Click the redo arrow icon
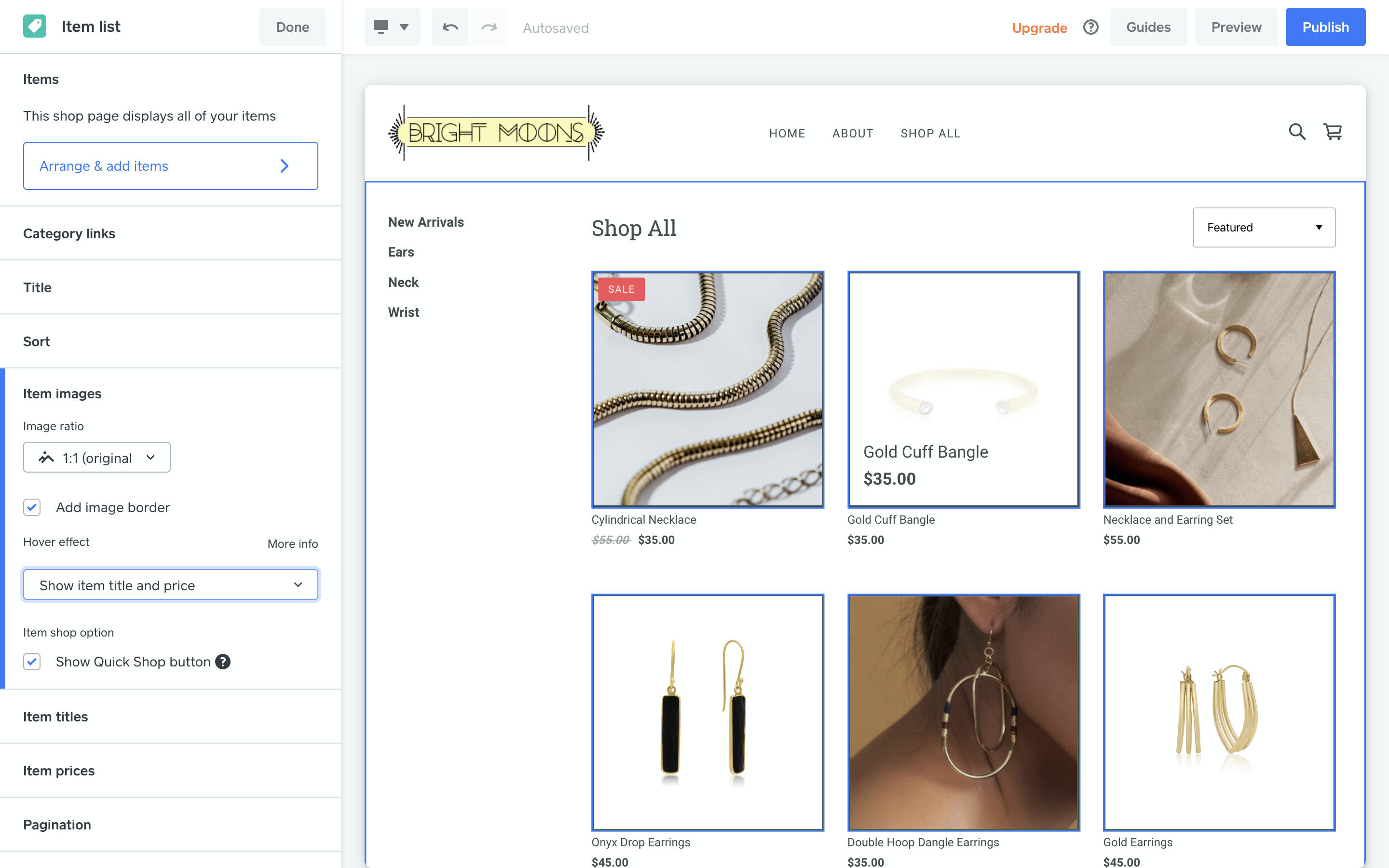Screen dimensions: 1389x868 (x=489, y=27)
